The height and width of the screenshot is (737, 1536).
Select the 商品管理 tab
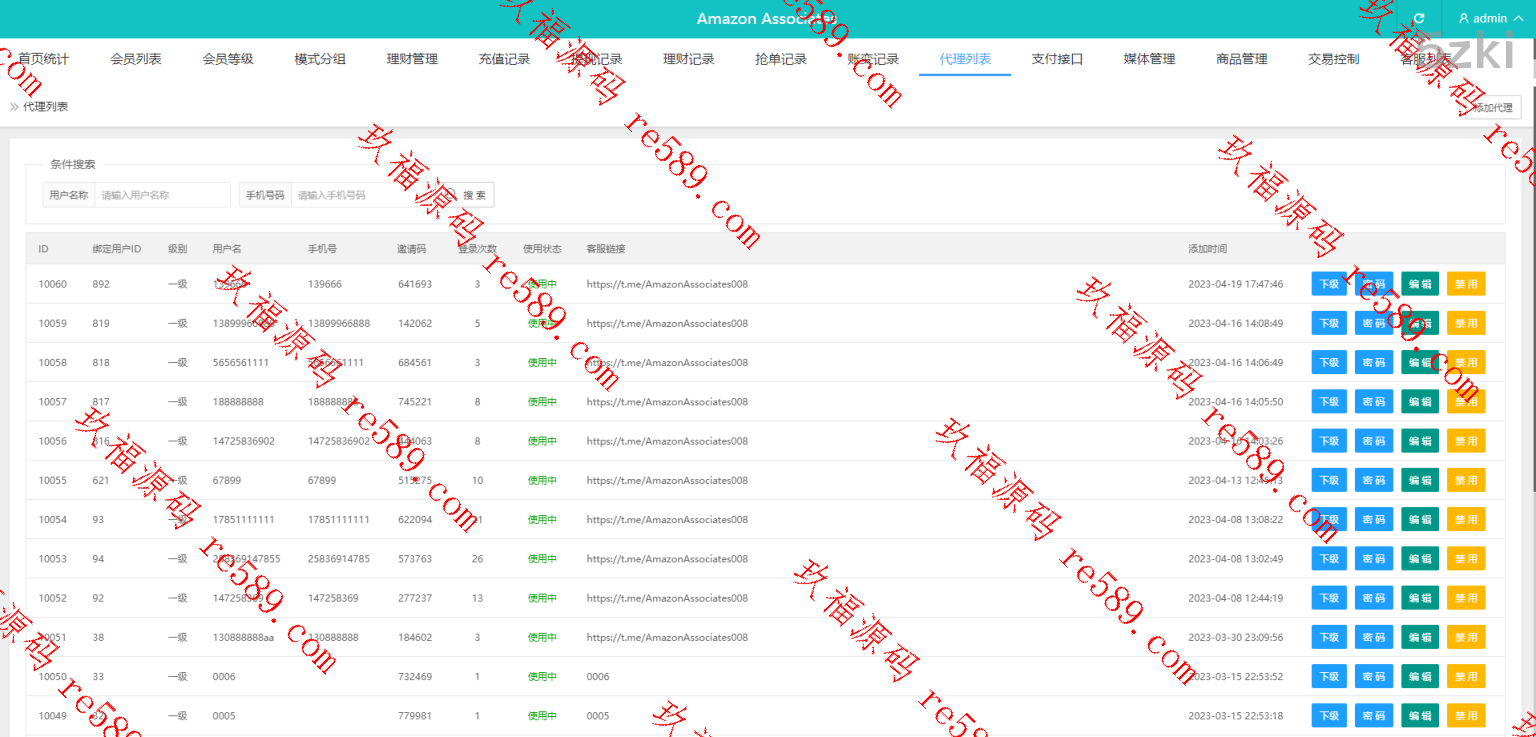[x=1241, y=59]
